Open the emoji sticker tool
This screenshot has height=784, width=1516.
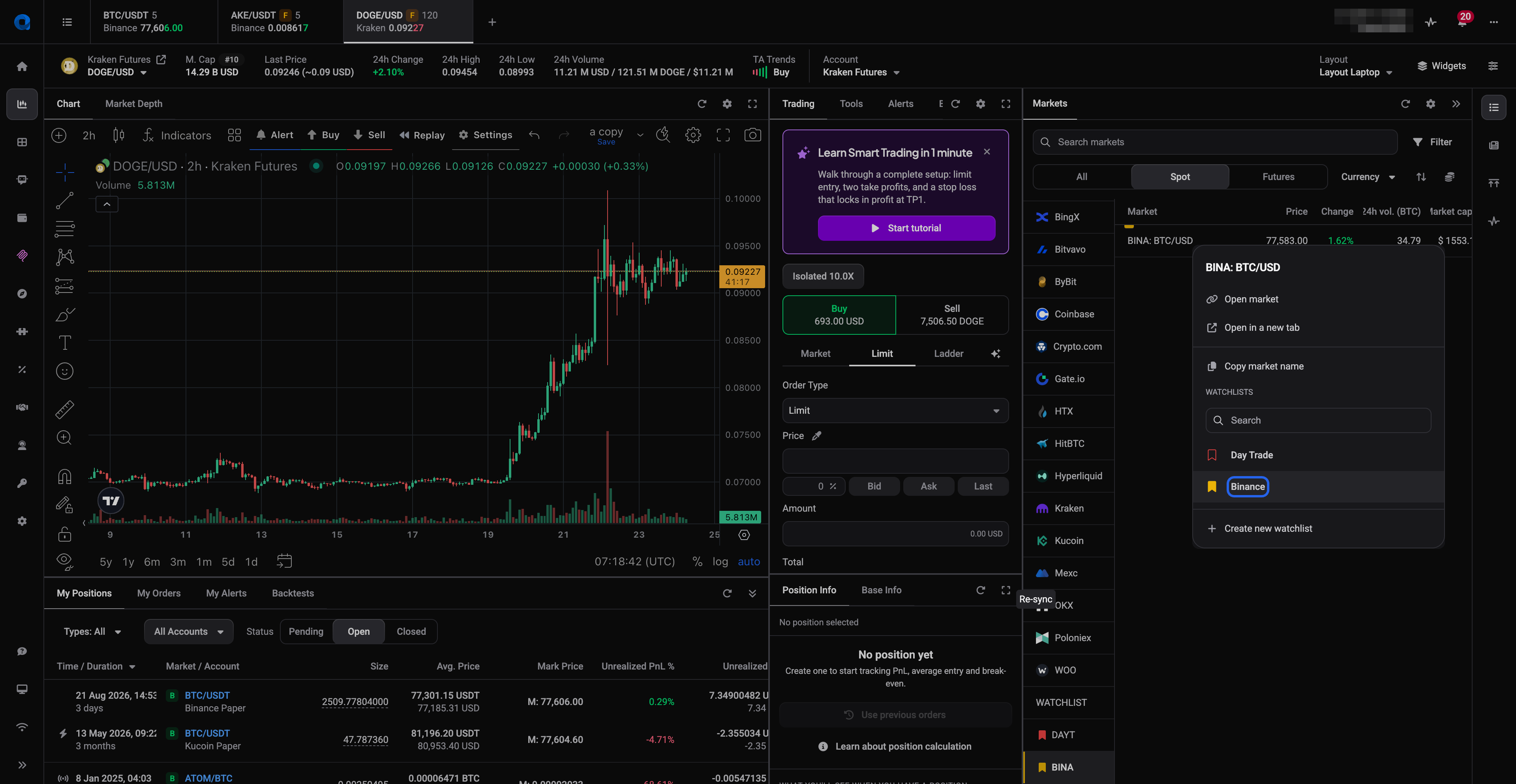tap(65, 371)
